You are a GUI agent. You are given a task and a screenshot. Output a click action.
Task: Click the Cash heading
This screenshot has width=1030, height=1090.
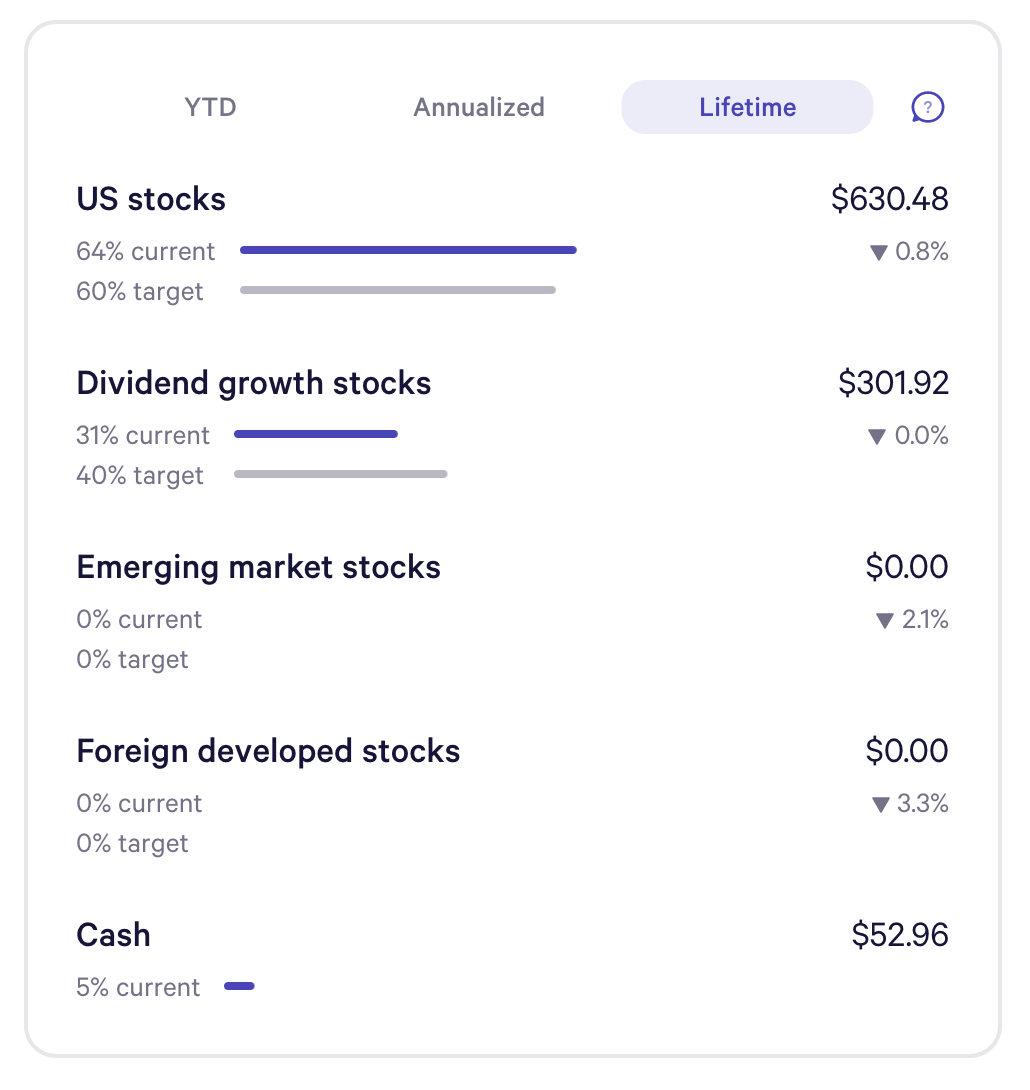pyautogui.click(x=113, y=935)
